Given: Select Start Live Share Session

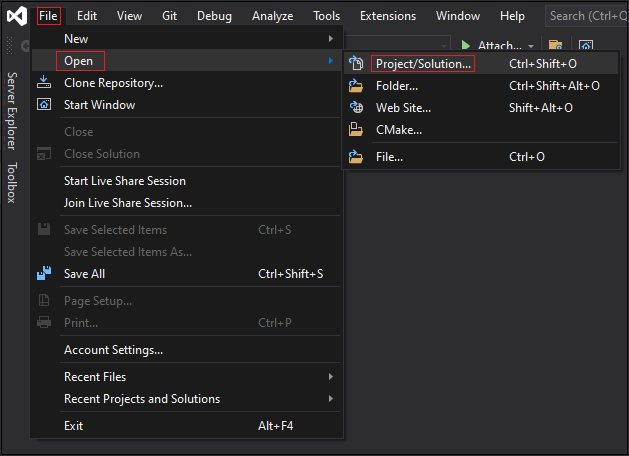Looking at the screenshot, I should pos(187,180).
